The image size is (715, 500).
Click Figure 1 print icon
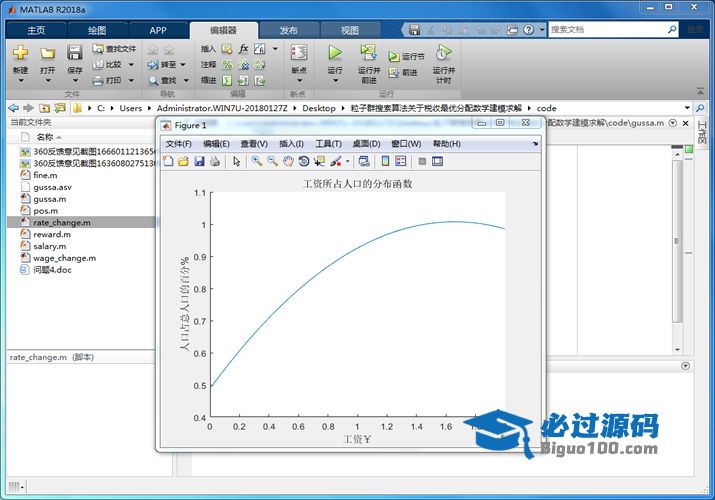[215, 161]
